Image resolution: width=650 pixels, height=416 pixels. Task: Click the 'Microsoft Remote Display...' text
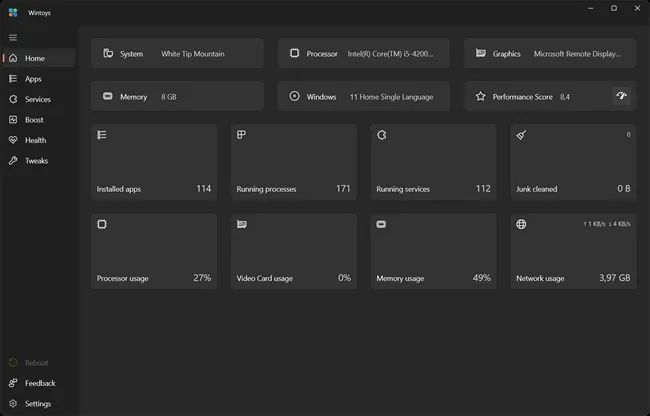point(577,54)
